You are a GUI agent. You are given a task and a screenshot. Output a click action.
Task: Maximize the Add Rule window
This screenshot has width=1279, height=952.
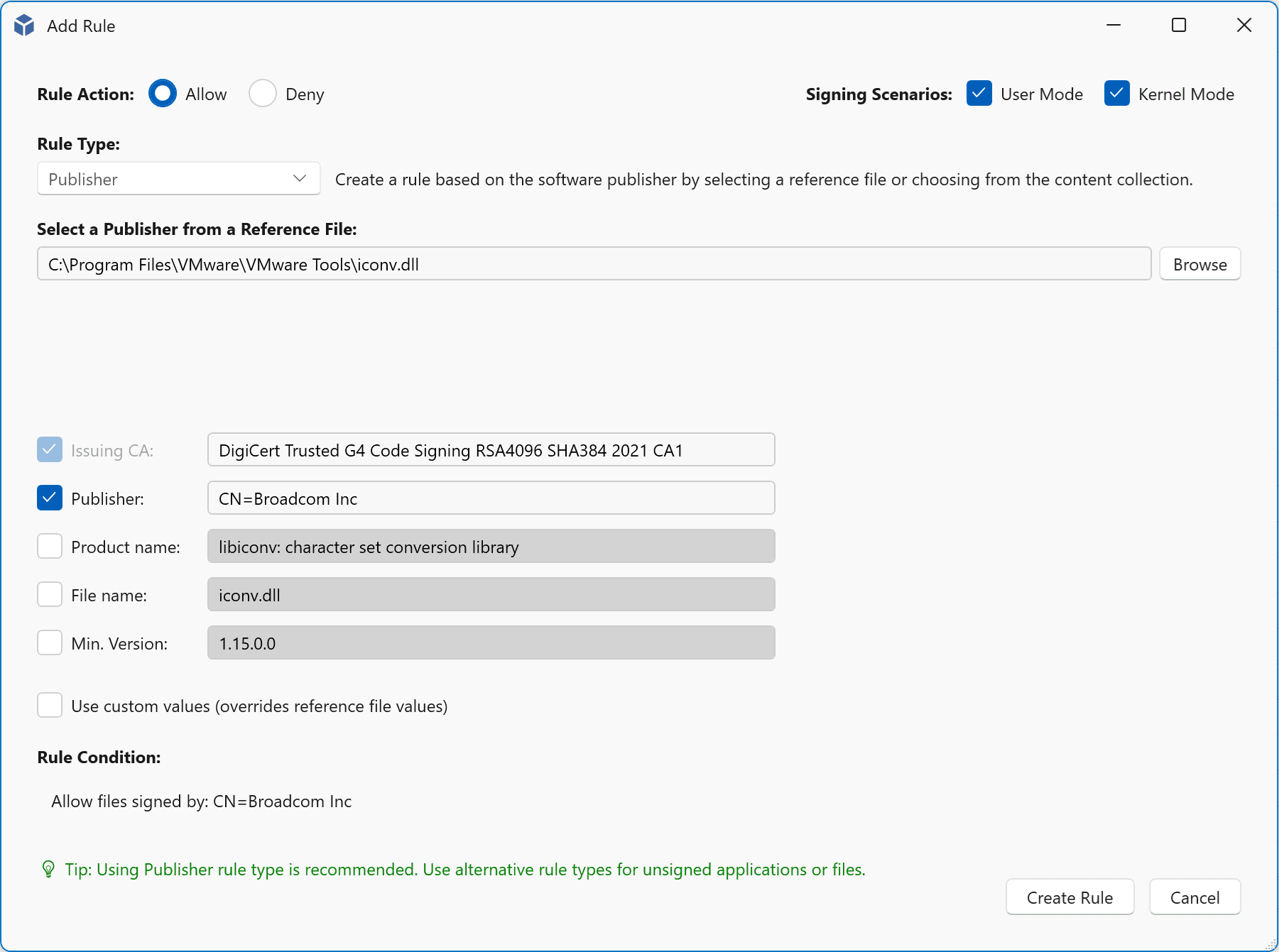tap(1179, 26)
